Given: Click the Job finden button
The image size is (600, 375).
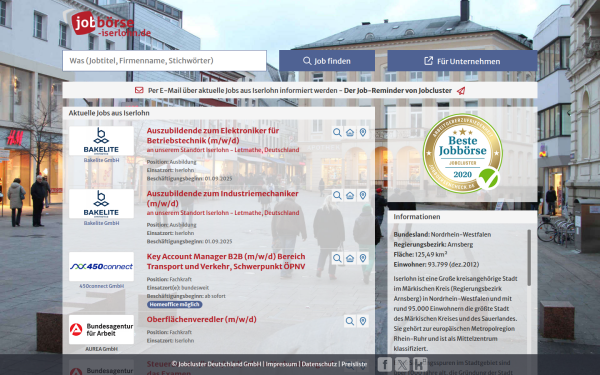Looking at the screenshot, I should pyautogui.click(x=327, y=61).
